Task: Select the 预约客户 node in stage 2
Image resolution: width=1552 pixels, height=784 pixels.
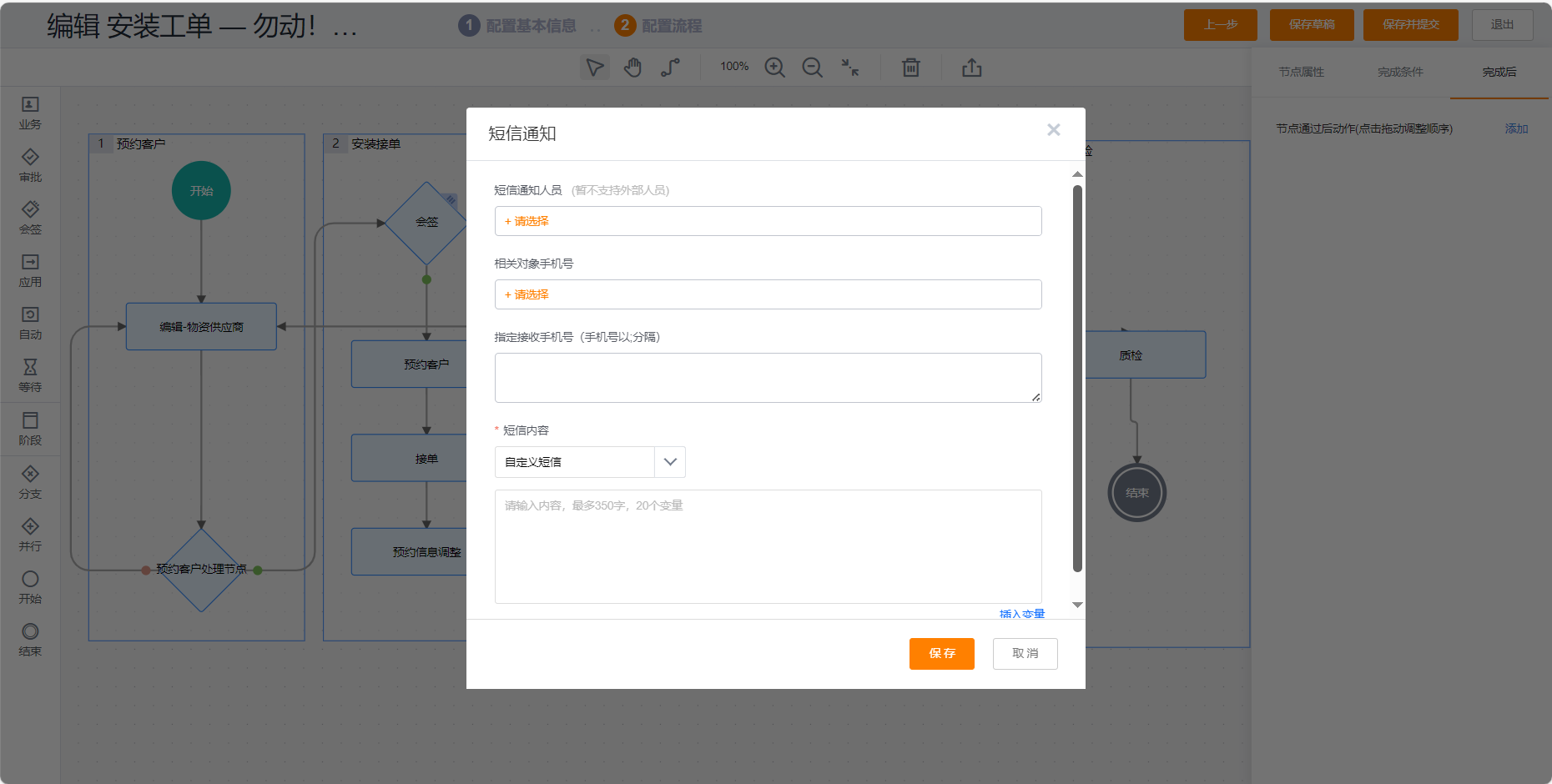Action: pos(409,364)
